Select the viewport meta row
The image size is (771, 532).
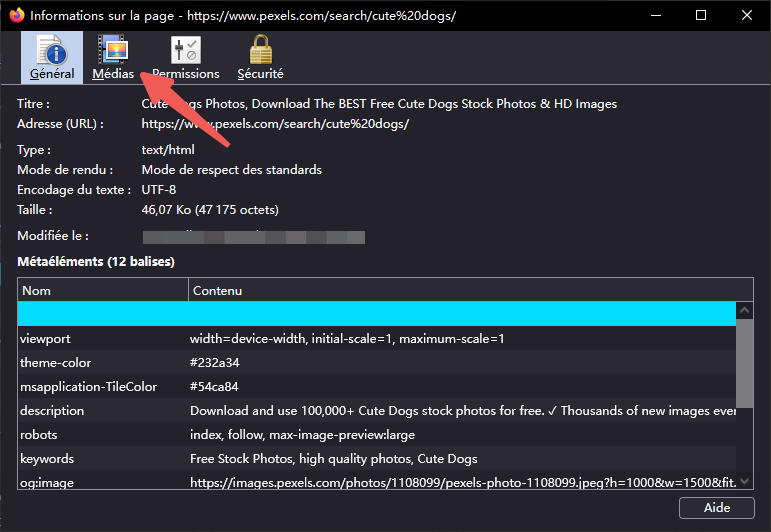tap(376, 339)
